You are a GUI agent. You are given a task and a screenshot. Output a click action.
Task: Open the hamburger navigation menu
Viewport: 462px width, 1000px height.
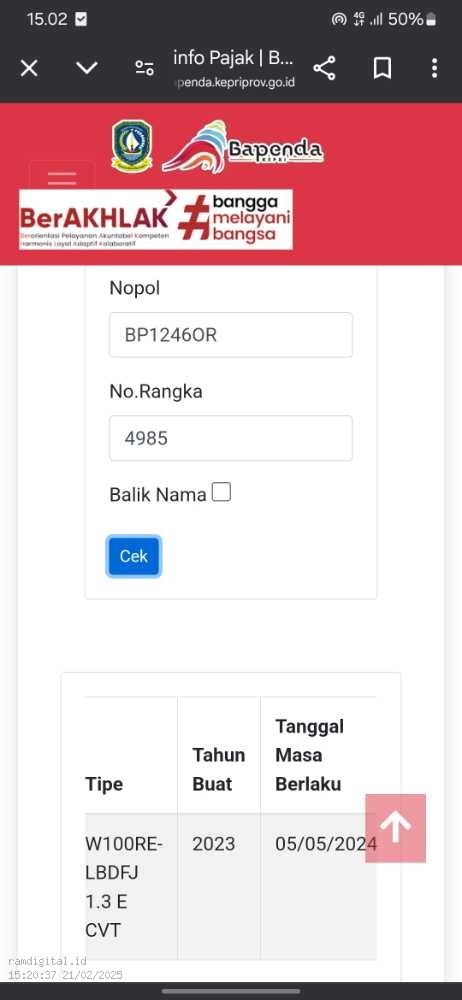(62, 177)
